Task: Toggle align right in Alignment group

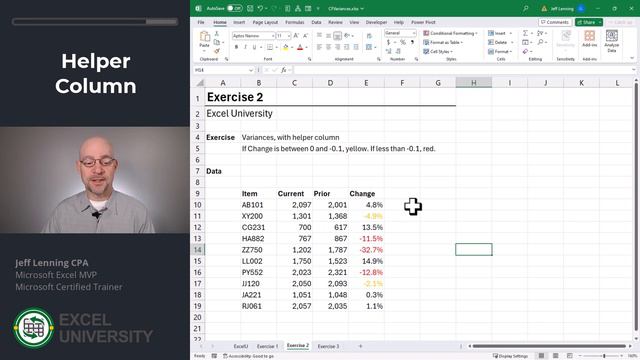Action: [338, 47]
